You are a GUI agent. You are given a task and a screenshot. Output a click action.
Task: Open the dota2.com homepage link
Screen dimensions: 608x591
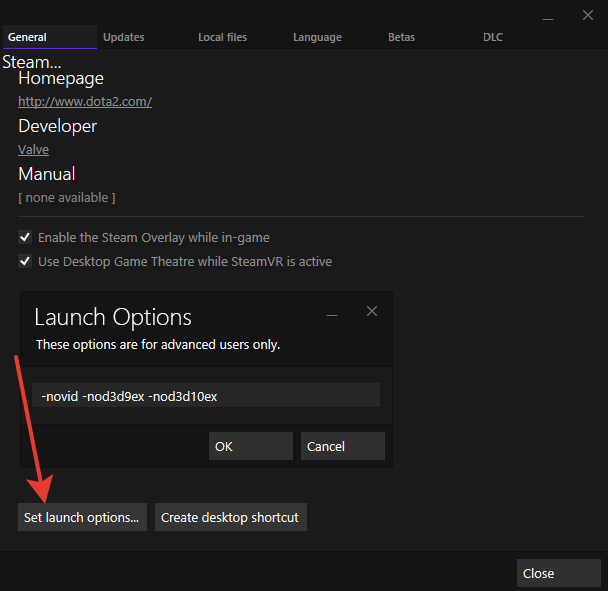pyautogui.click(x=85, y=101)
